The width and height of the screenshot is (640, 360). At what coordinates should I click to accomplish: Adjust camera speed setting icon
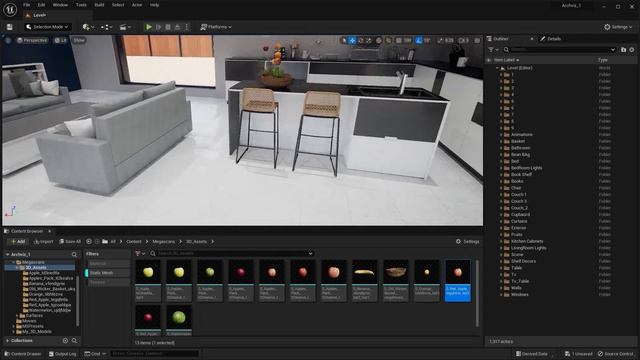click(x=464, y=40)
